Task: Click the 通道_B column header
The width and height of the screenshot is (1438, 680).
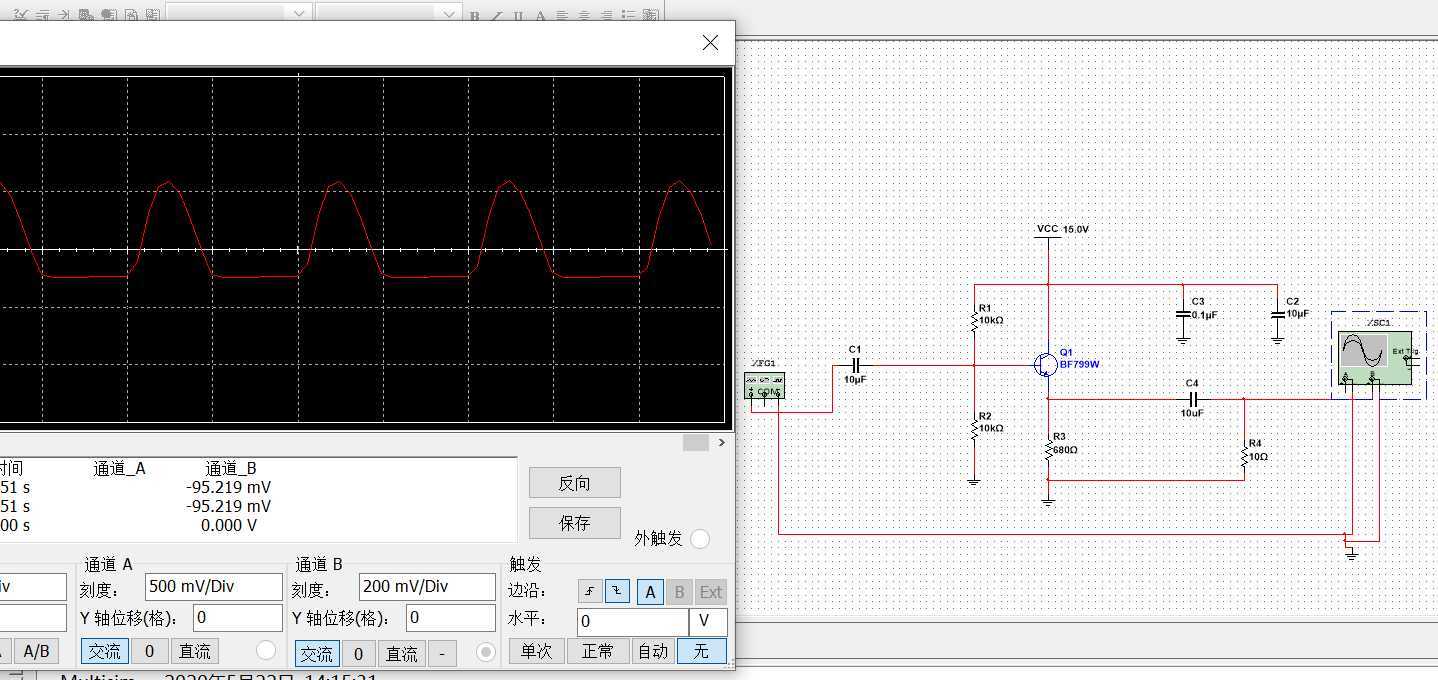Action: pyautogui.click(x=231, y=468)
